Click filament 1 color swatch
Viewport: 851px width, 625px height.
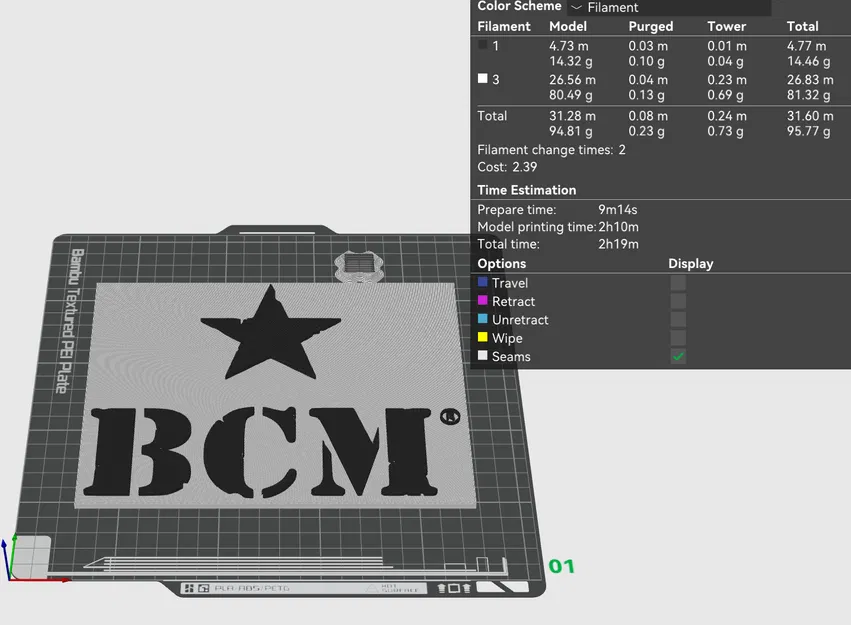(485, 45)
